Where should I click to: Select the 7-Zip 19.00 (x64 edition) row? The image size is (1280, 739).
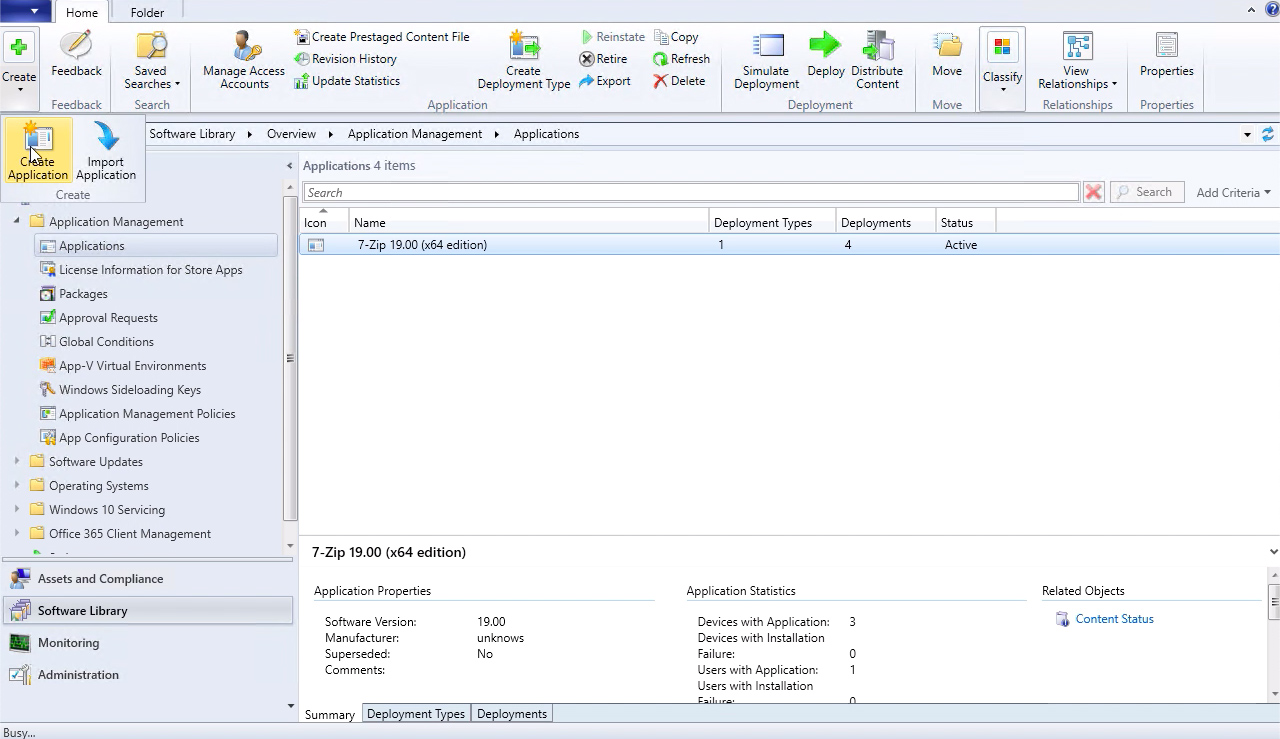[789, 245]
